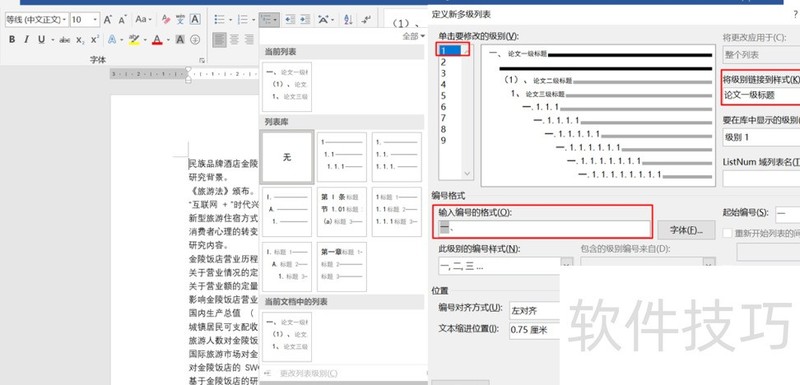The width and height of the screenshot is (800, 385).
Task: Apply underline to text
Action: [41, 39]
